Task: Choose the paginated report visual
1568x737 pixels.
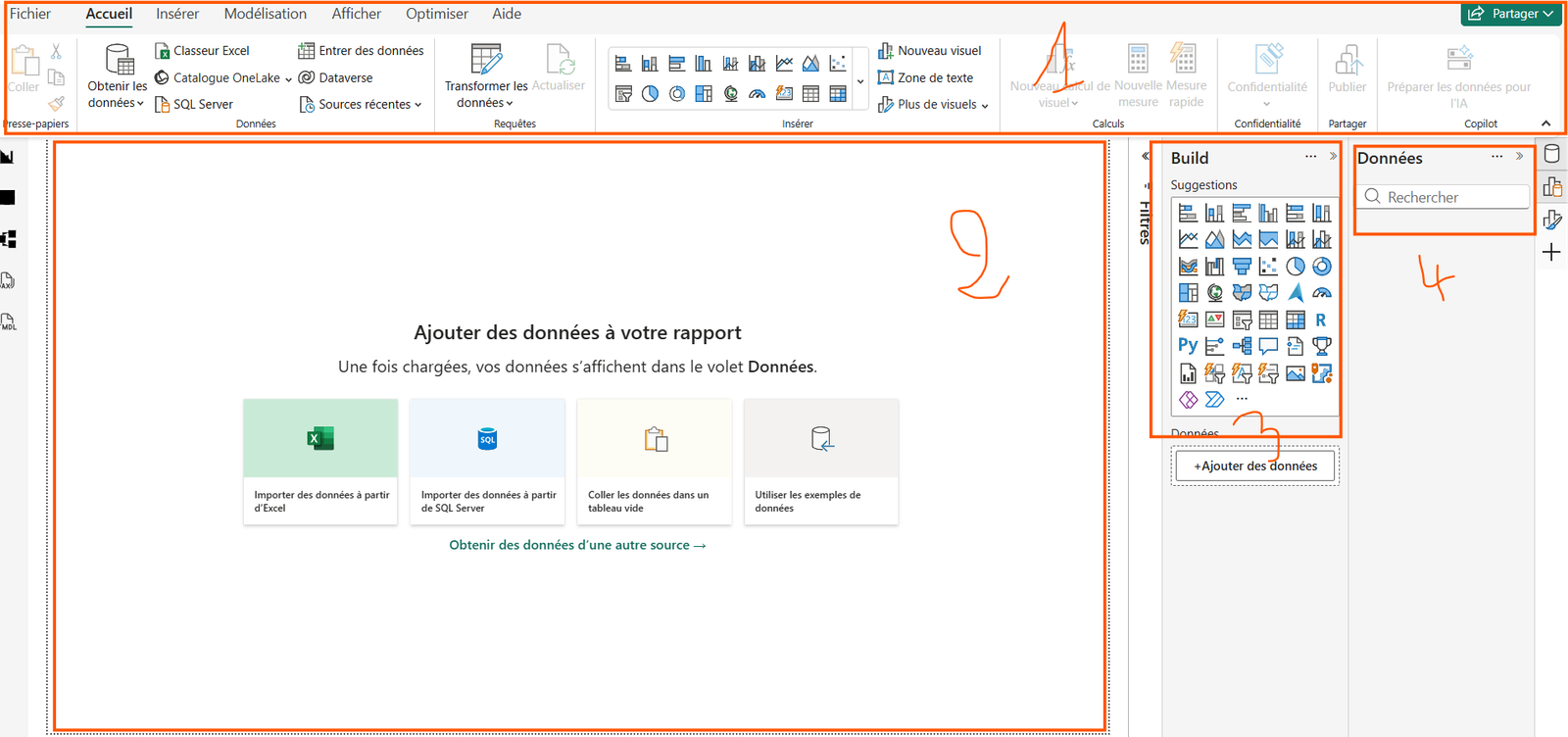Action: 1189,372
